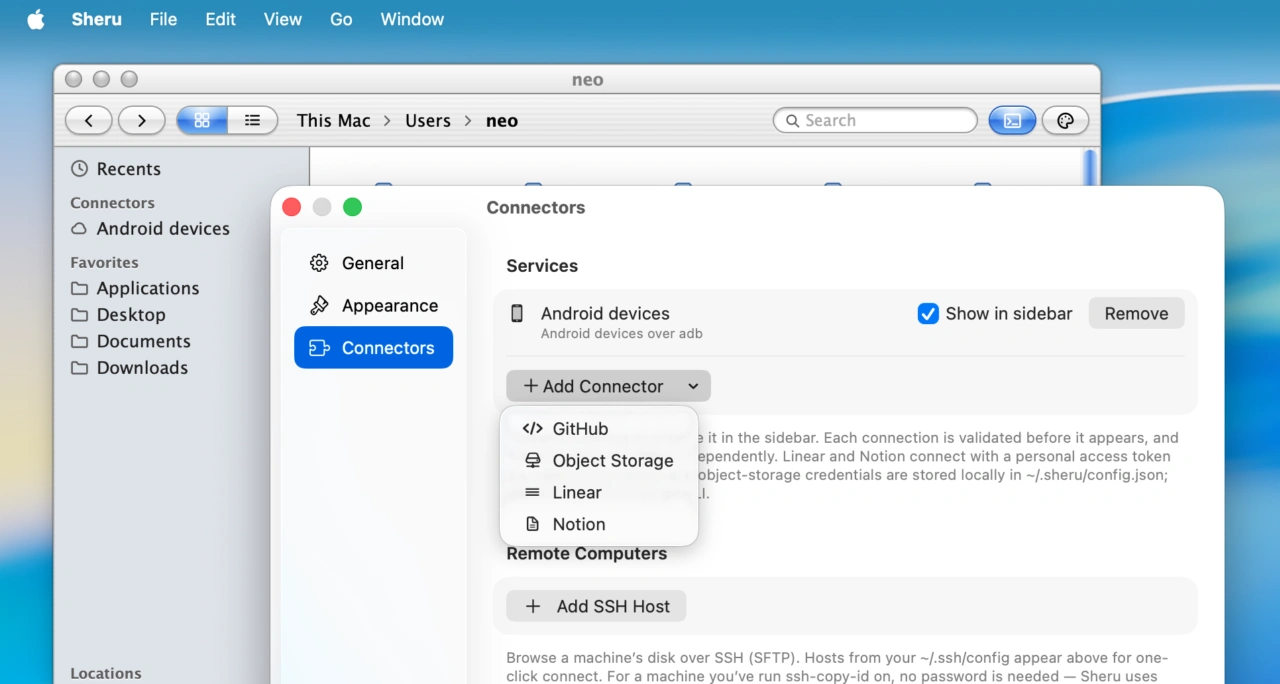Viewport: 1280px width, 684px height.
Task: Remove the Android devices connector
Action: point(1136,313)
